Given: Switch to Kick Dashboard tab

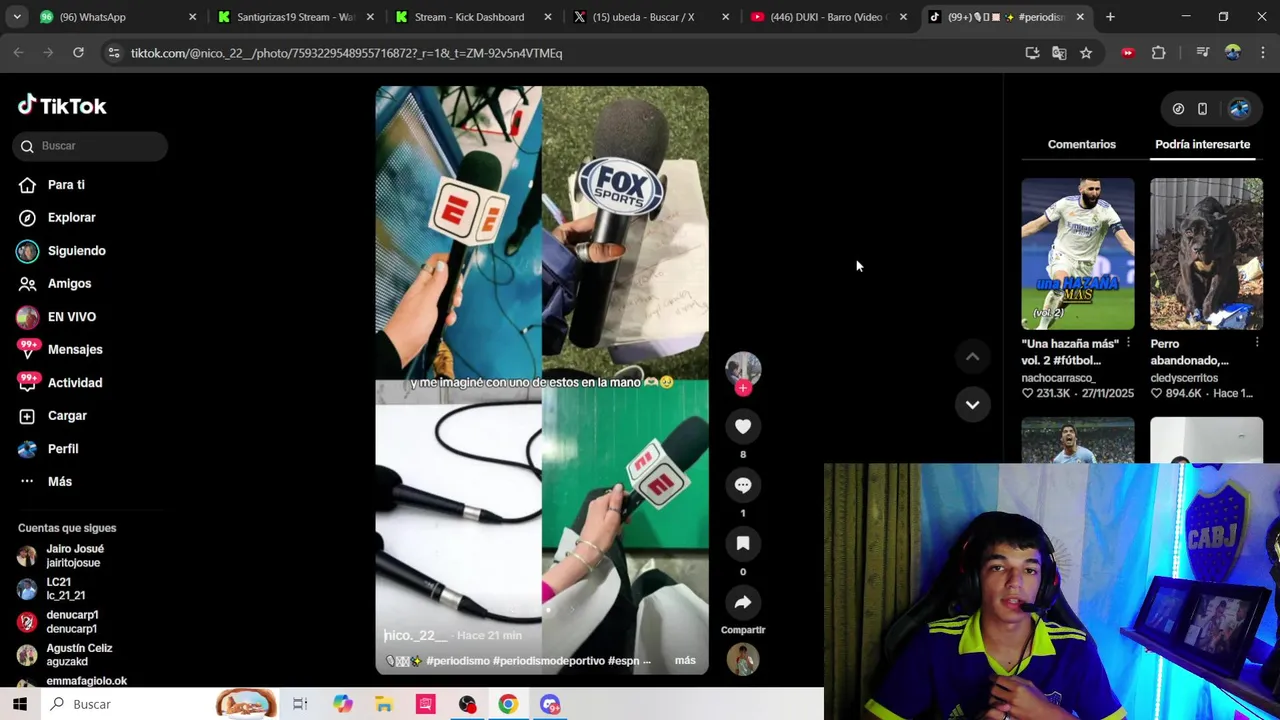Looking at the screenshot, I should (473, 17).
